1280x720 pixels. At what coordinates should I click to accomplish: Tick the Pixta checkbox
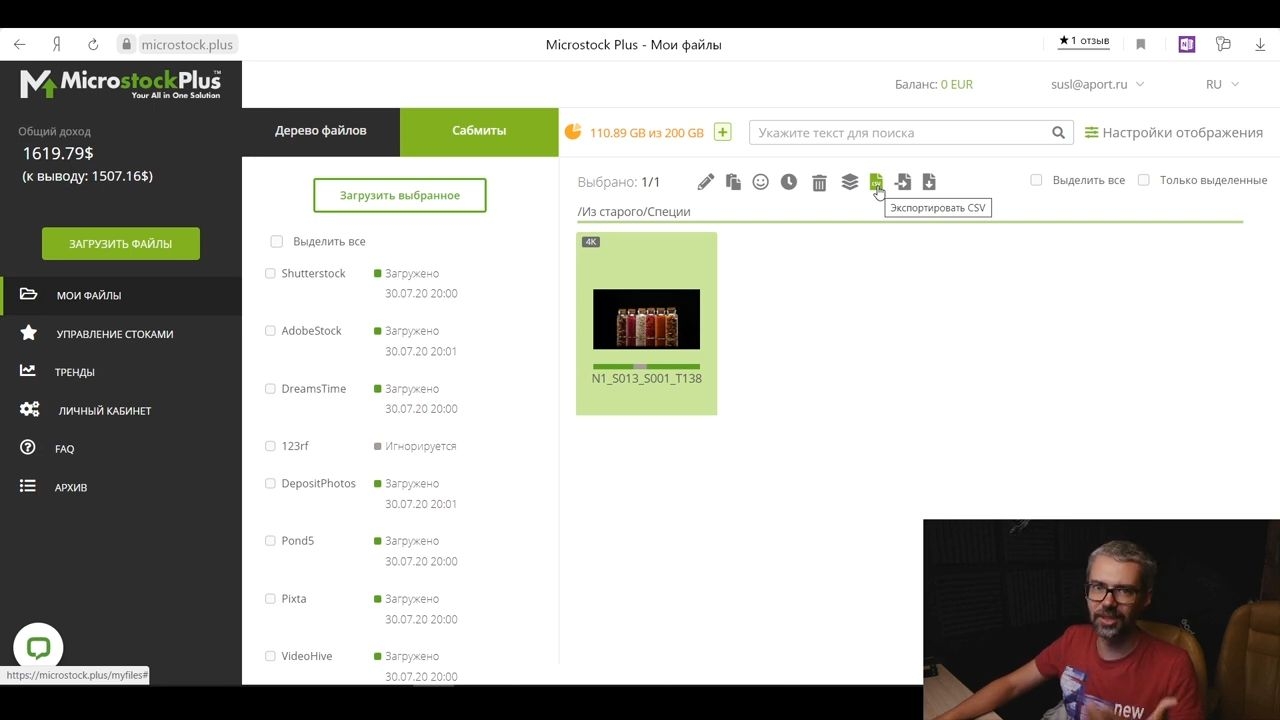[270, 598]
